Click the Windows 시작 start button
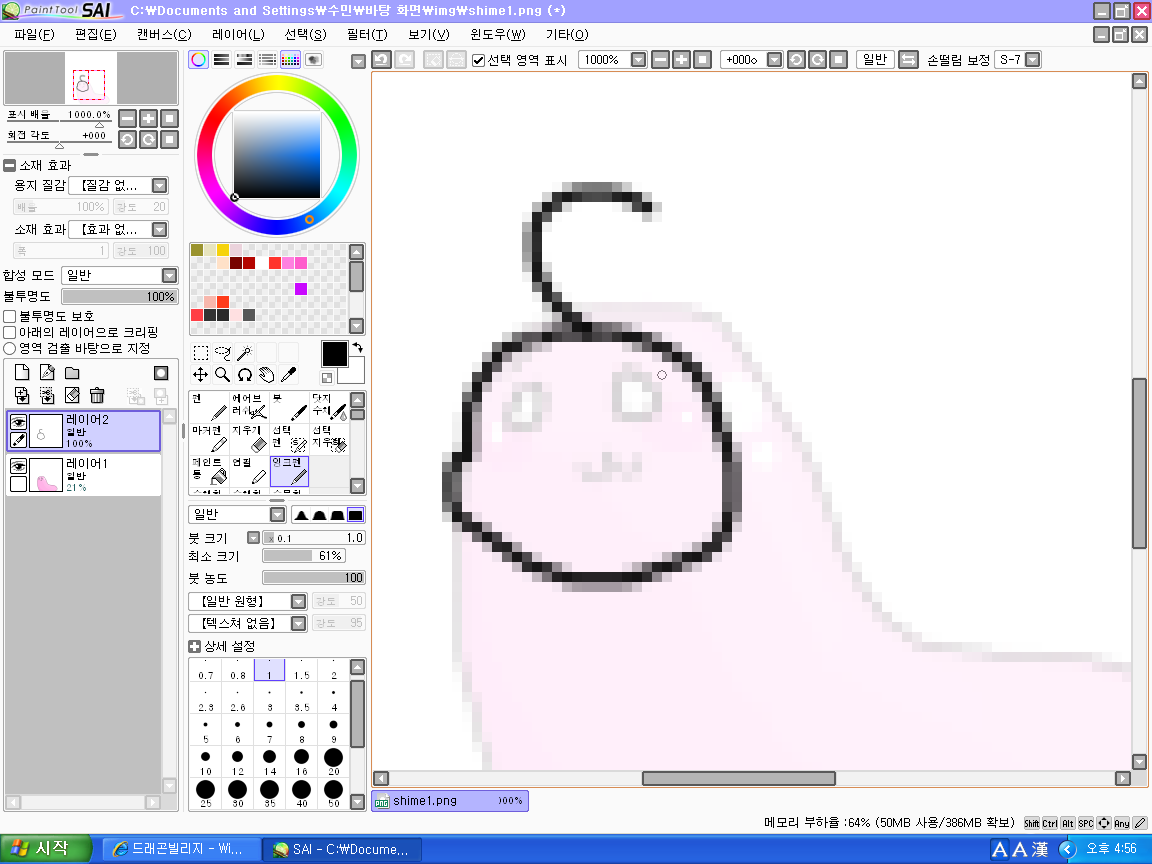Screen dimensions: 1152x864 (46, 849)
